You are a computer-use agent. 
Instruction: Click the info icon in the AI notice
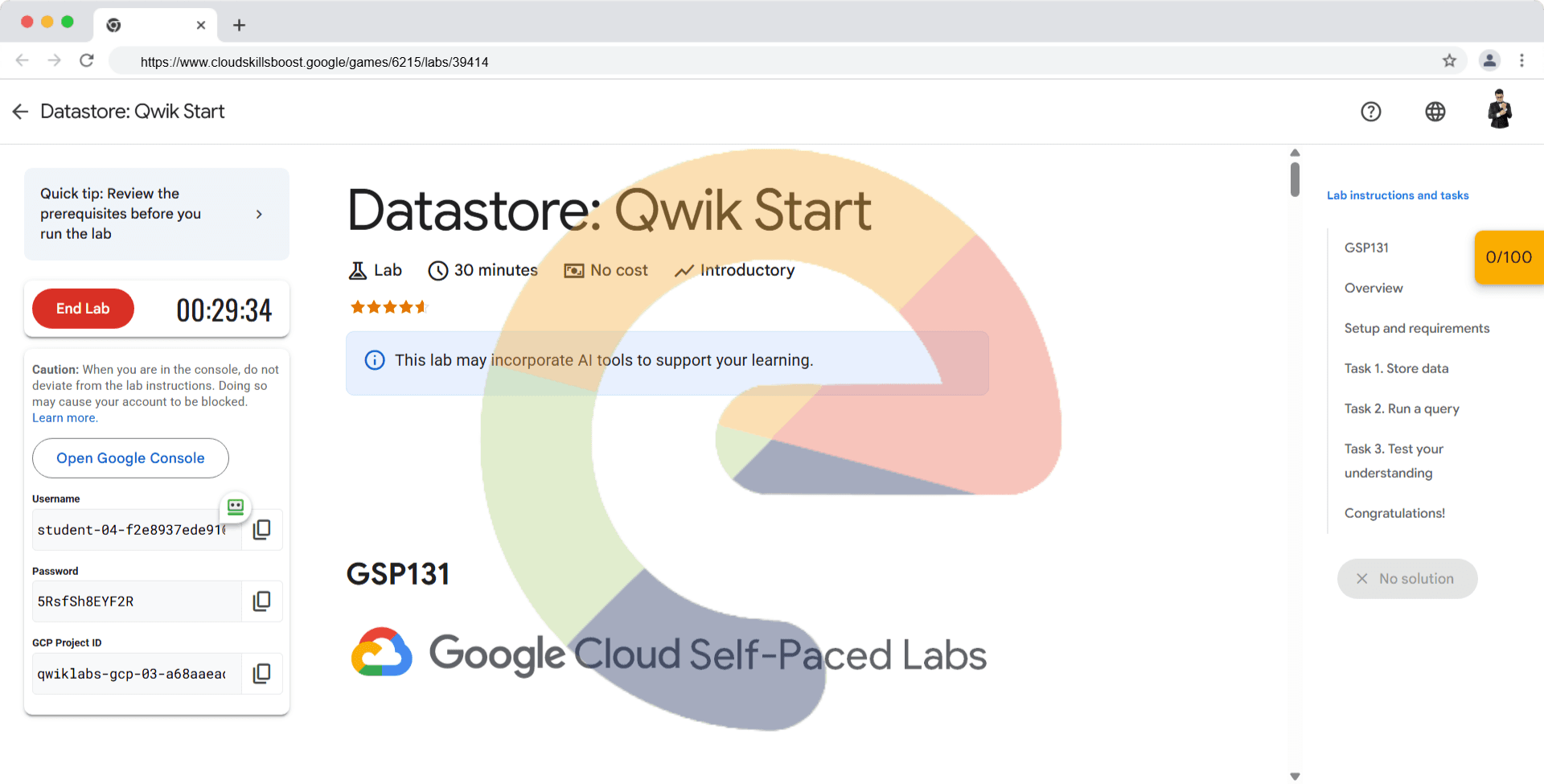point(375,360)
